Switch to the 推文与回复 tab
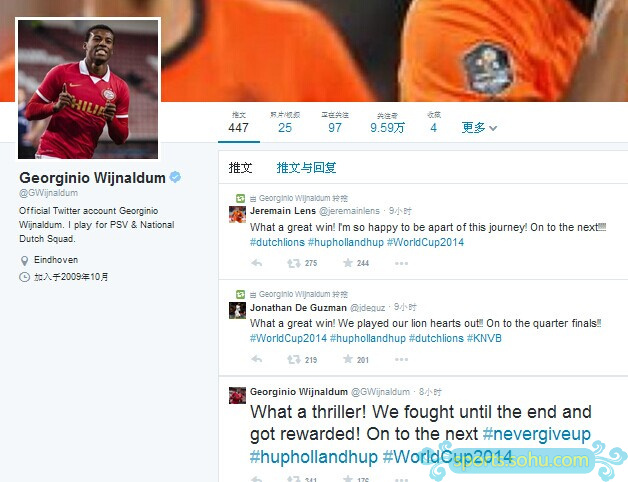The width and height of the screenshot is (628, 482). [x=306, y=167]
